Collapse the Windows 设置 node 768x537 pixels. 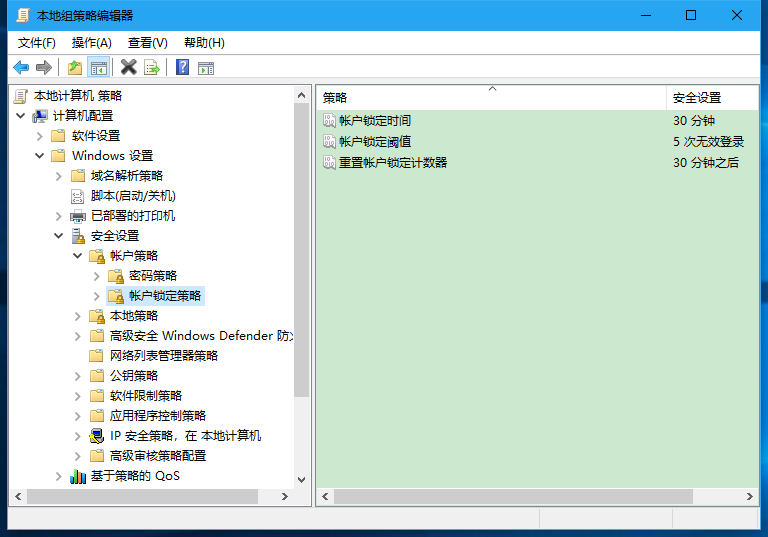point(40,156)
